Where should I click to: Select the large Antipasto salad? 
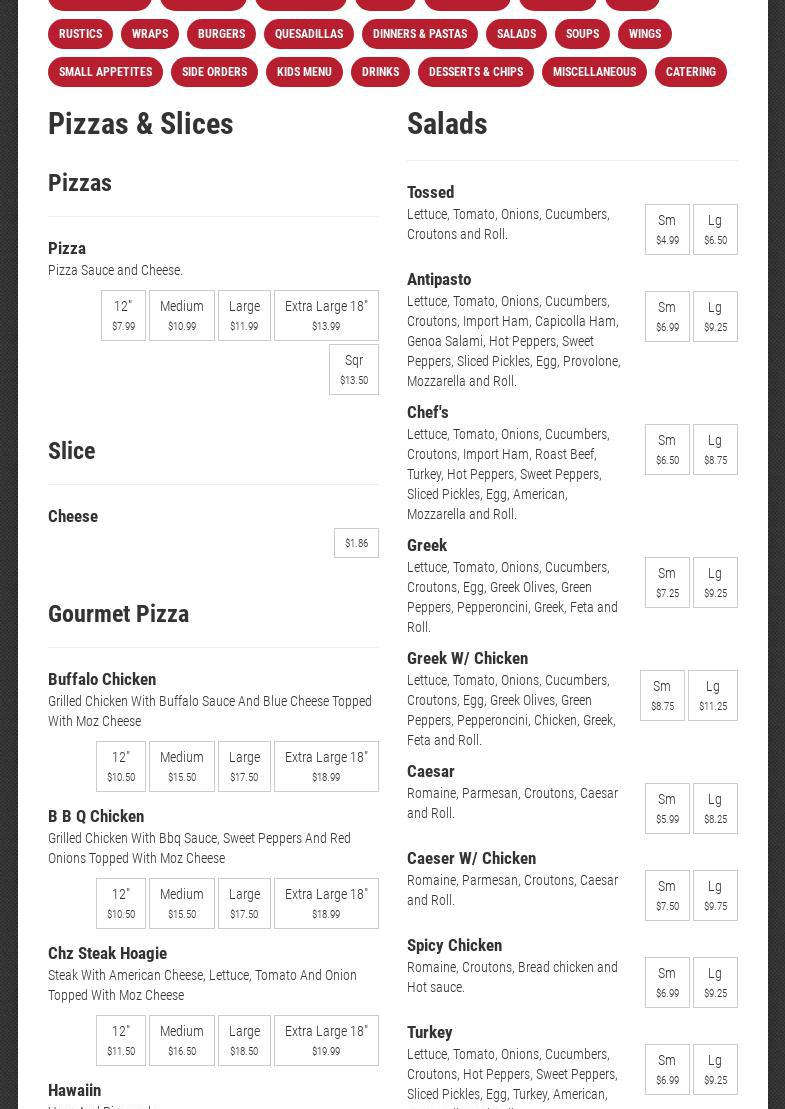click(x=715, y=316)
